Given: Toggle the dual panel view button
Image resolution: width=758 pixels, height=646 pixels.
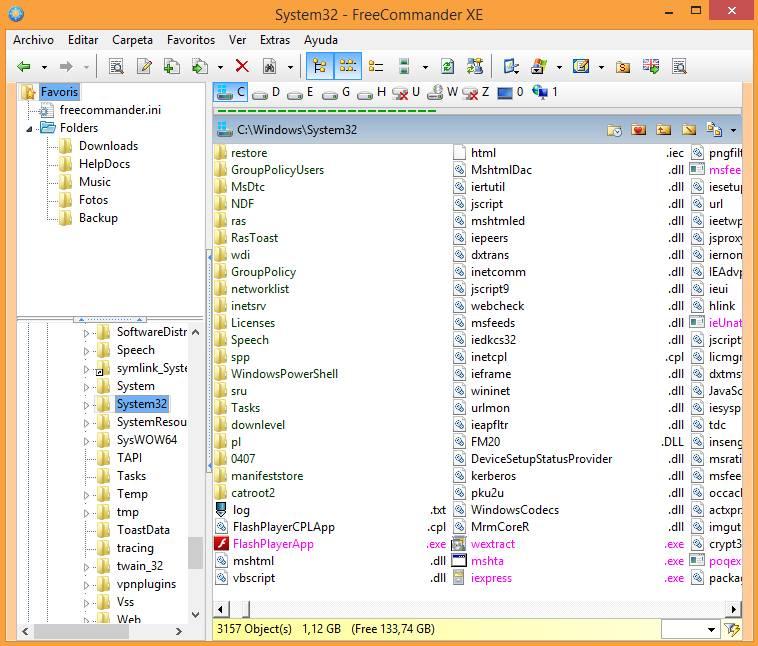Looking at the screenshot, I should coord(348,66).
